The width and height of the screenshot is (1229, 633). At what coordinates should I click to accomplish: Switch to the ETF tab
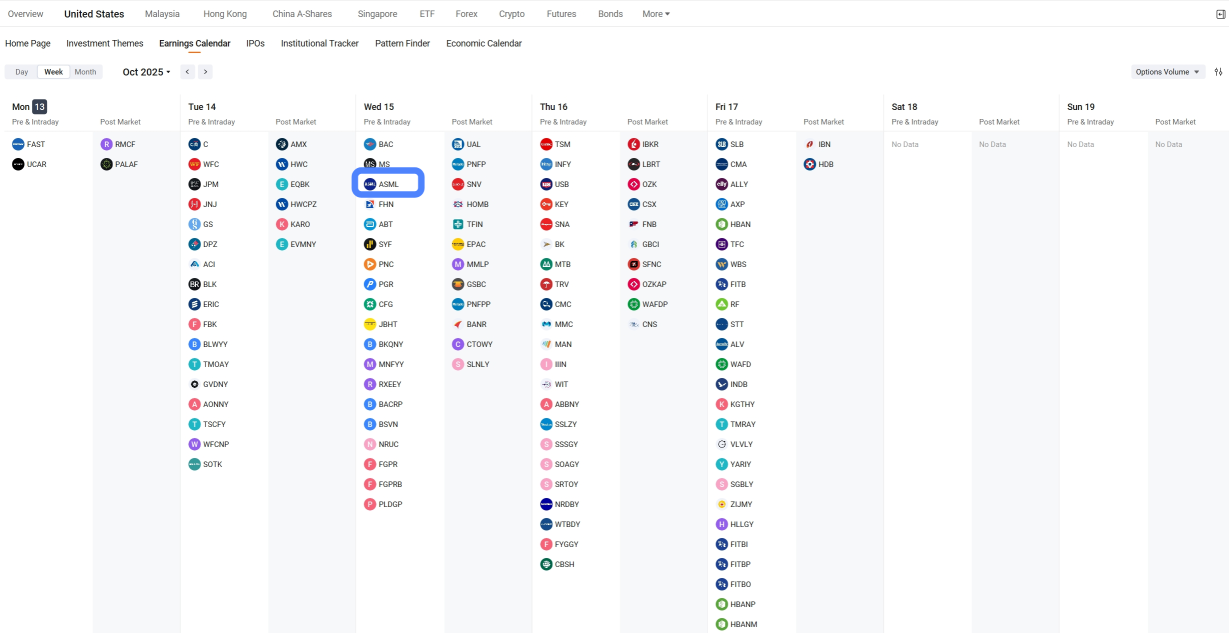(x=427, y=14)
